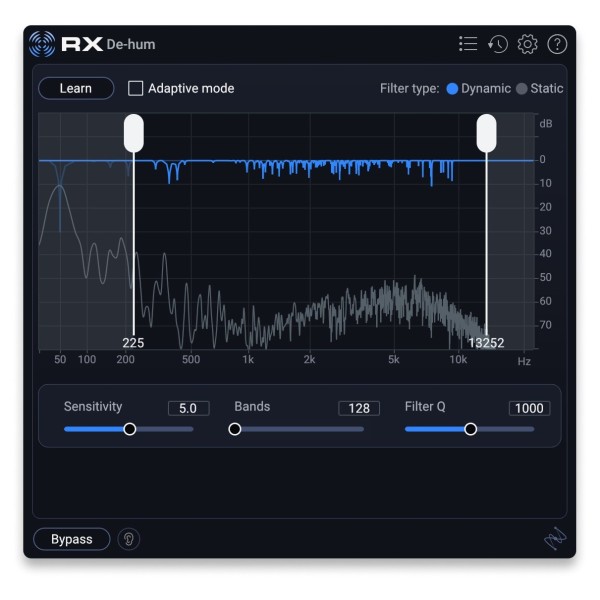Screen dimensions: 600x600
Task: Click the Bypass button
Action: click(72, 539)
